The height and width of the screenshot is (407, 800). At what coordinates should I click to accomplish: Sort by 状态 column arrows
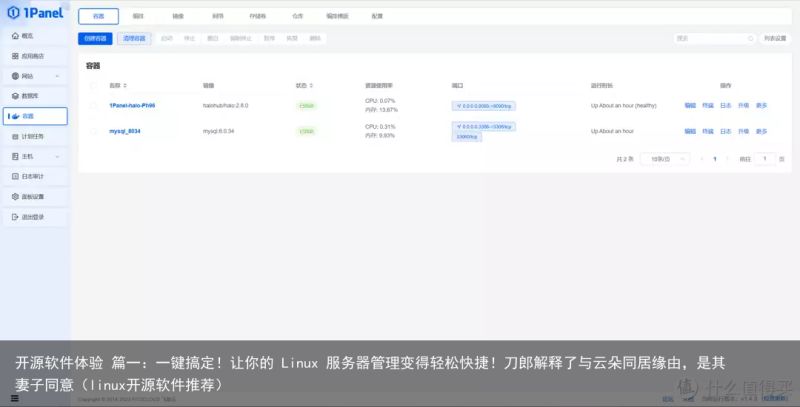[311, 86]
